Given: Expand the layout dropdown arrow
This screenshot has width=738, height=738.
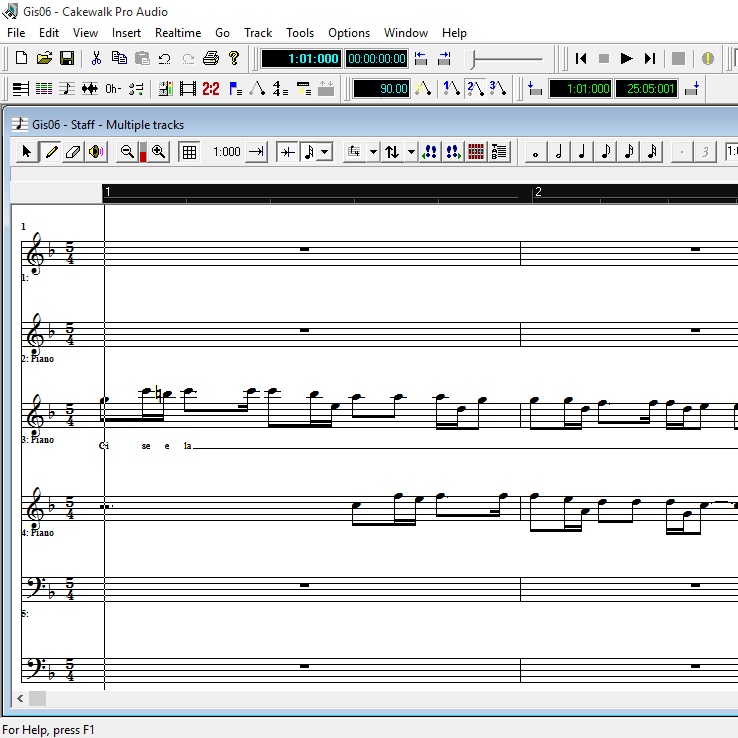Looking at the screenshot, I should 373,152.
